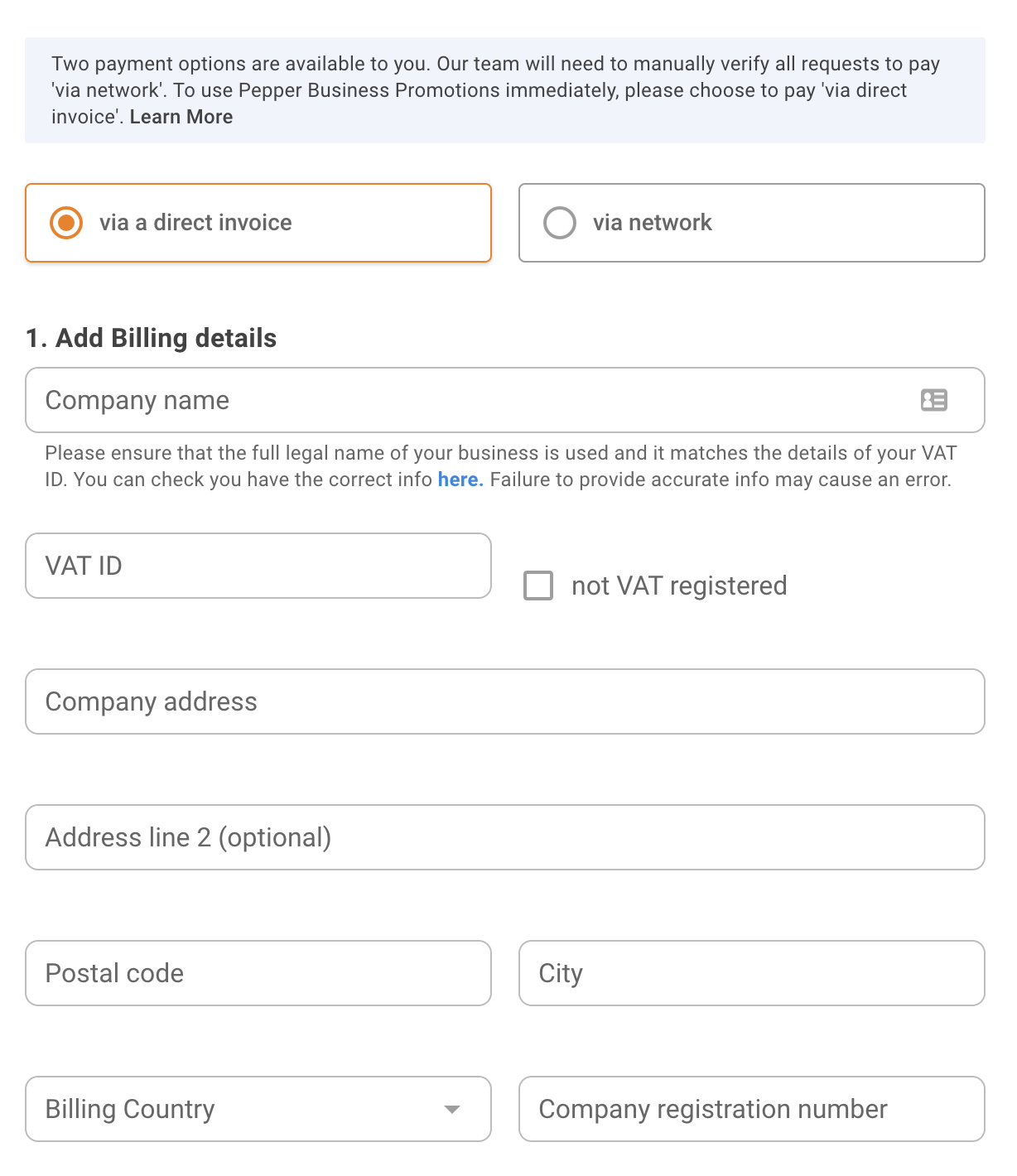Click the 'via network' option label
Viewport: 1017px width, 1176px height.
(x=652, y=223)
